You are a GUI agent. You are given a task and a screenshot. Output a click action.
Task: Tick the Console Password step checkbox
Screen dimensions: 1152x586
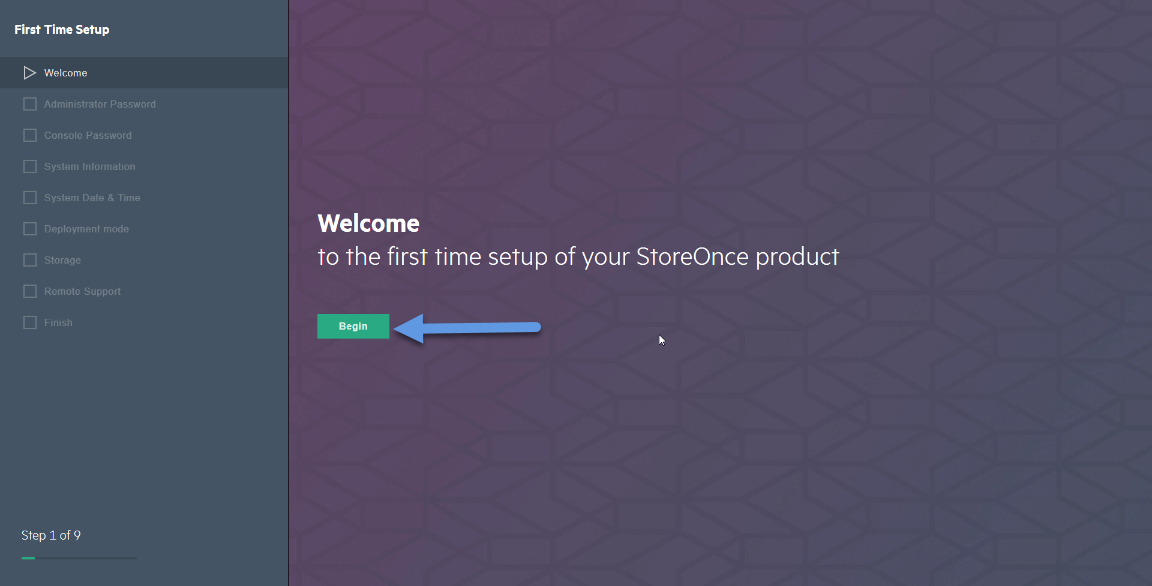tap(30, 135)
